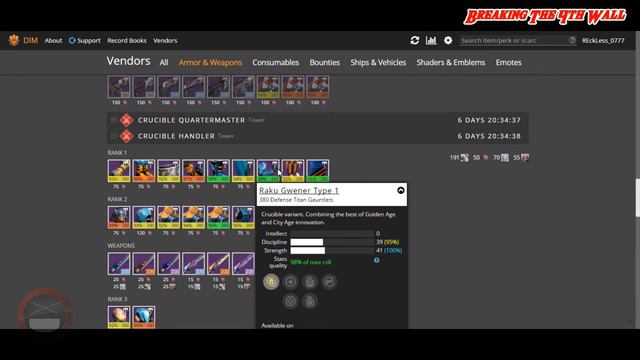Image resolution: width=640 pixels, height=360 pixels.
Task: Click the '98% of max roll' text
Action: [311, 262]
